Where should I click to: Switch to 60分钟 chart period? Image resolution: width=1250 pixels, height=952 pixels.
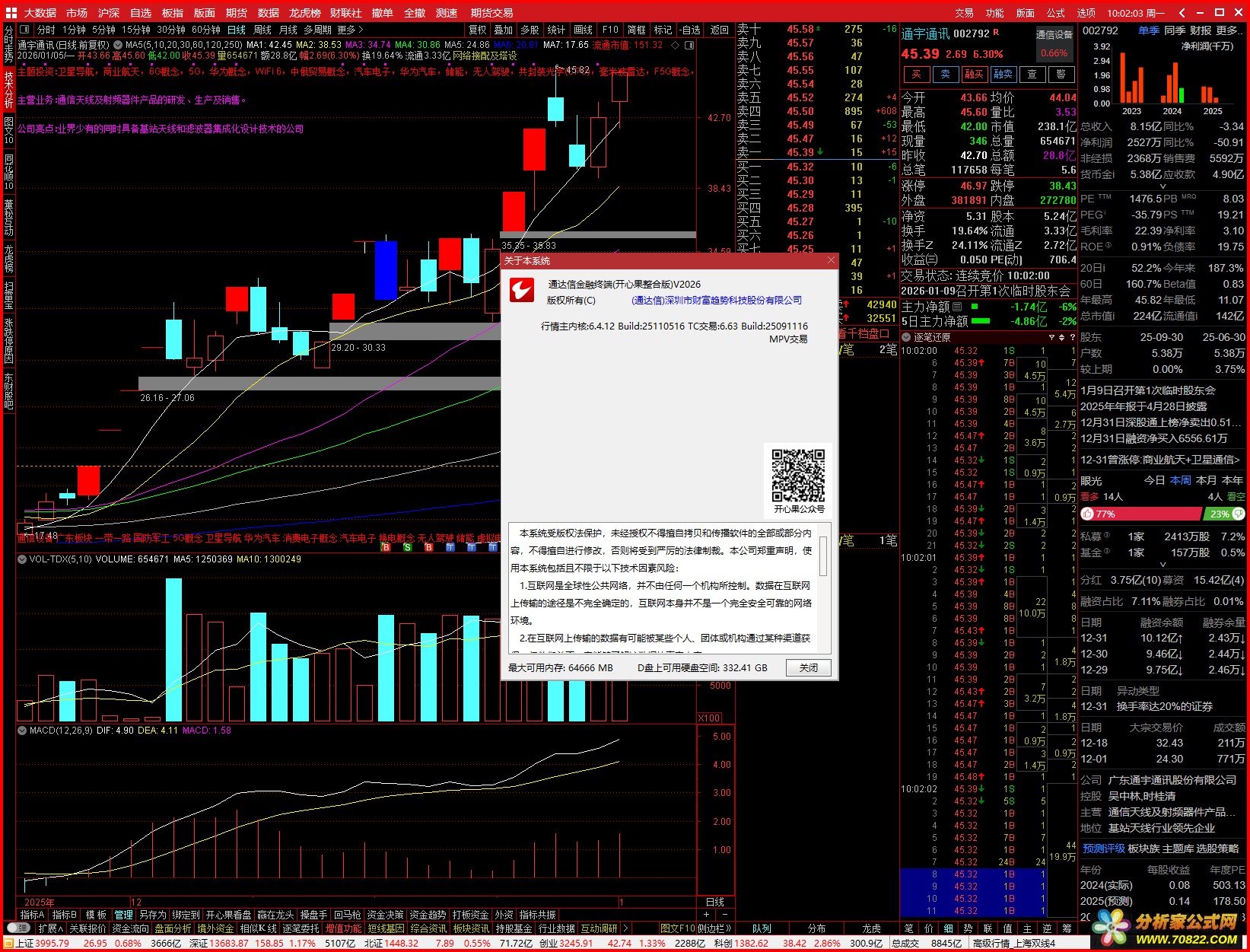coord(205,30)
